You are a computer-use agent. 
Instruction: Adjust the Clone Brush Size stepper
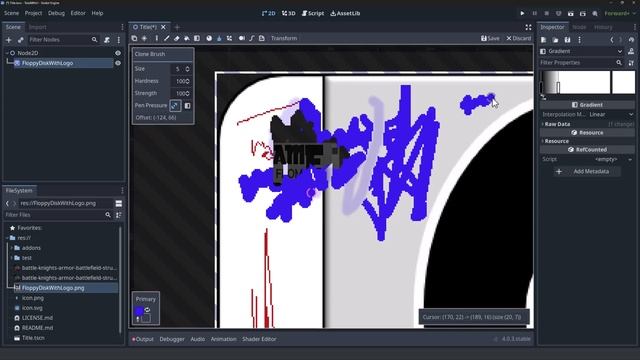point(187,69)
